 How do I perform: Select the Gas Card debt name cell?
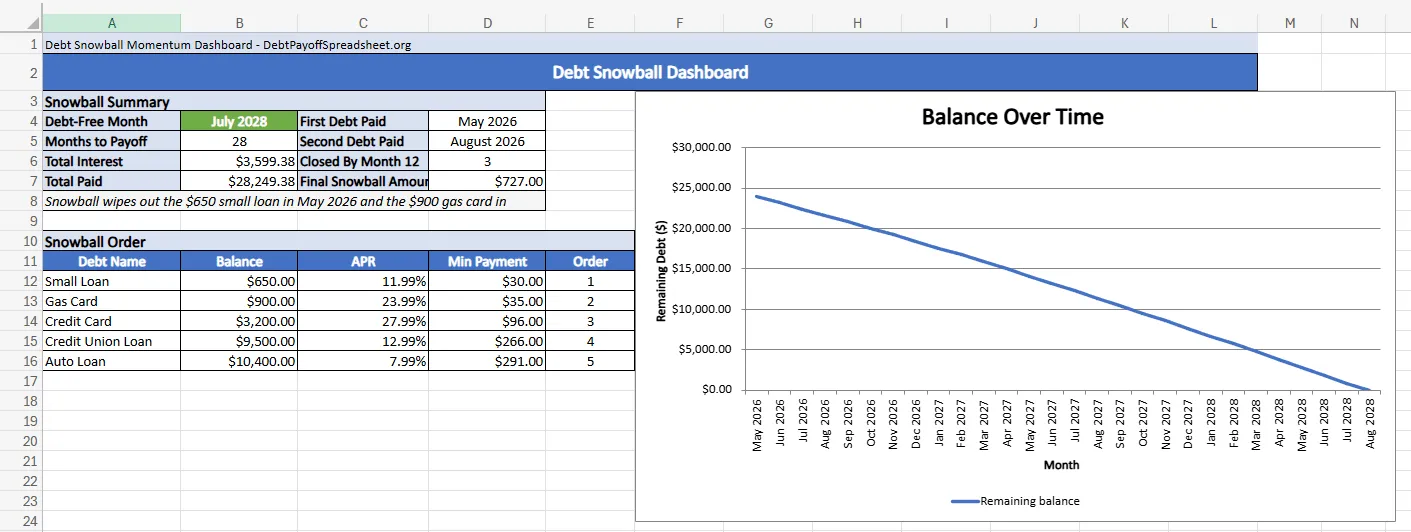click(x=111, y=301)
